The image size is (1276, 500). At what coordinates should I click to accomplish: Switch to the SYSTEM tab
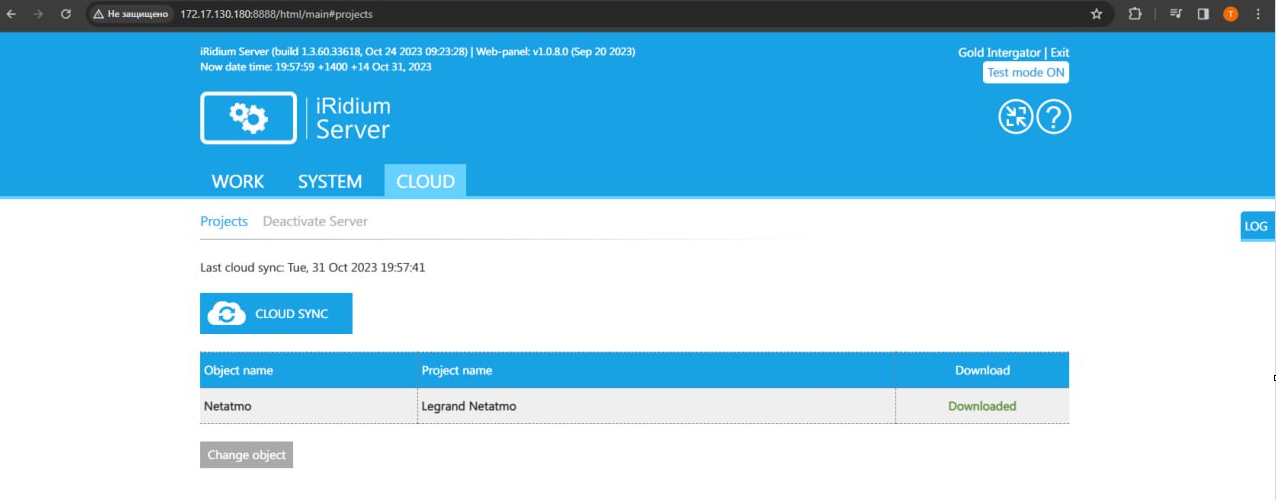[330, 181]
